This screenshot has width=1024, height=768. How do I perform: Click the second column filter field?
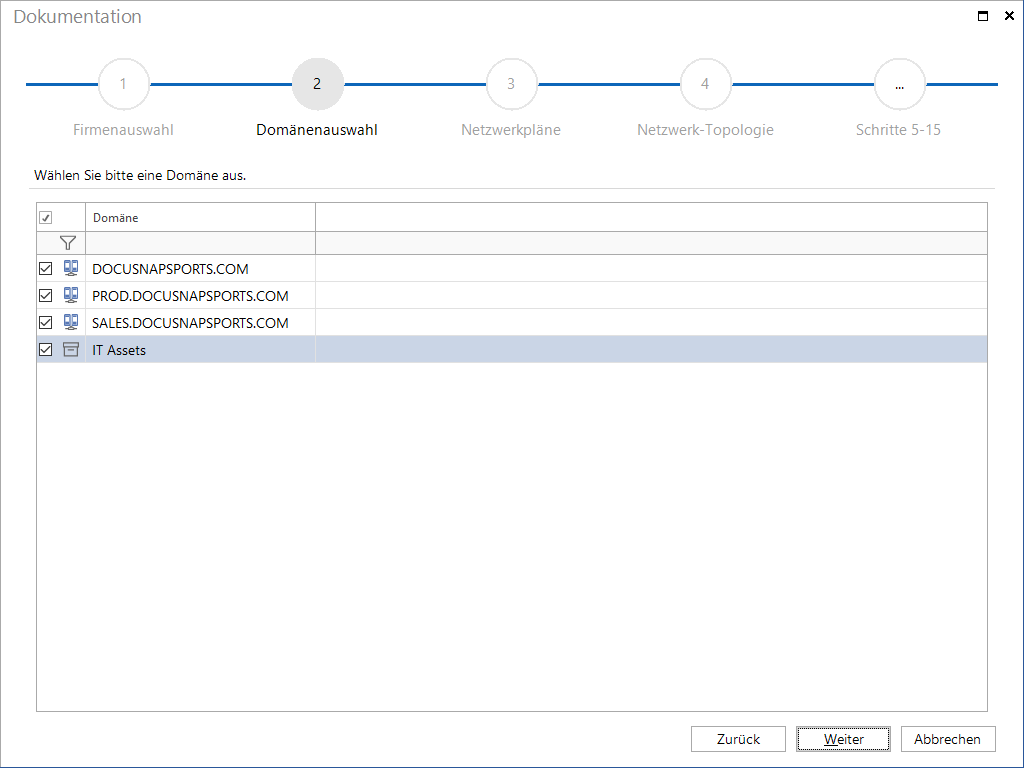tap(651, 243)
